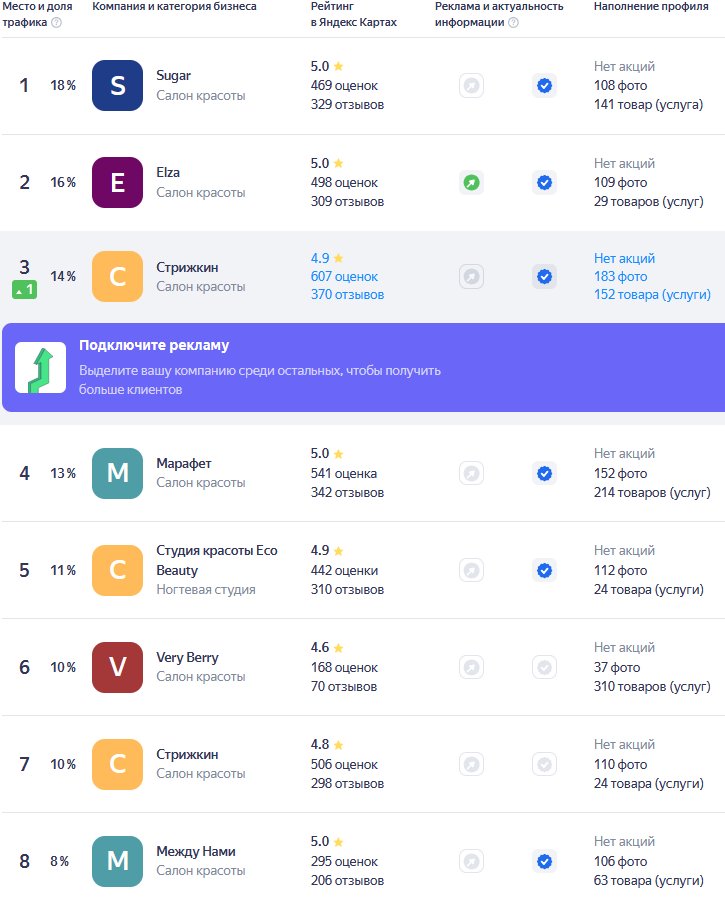The image size is (725, 900).
Task: Click the help icon next to «Место и доля трафика»
Action: click(56, 22)
